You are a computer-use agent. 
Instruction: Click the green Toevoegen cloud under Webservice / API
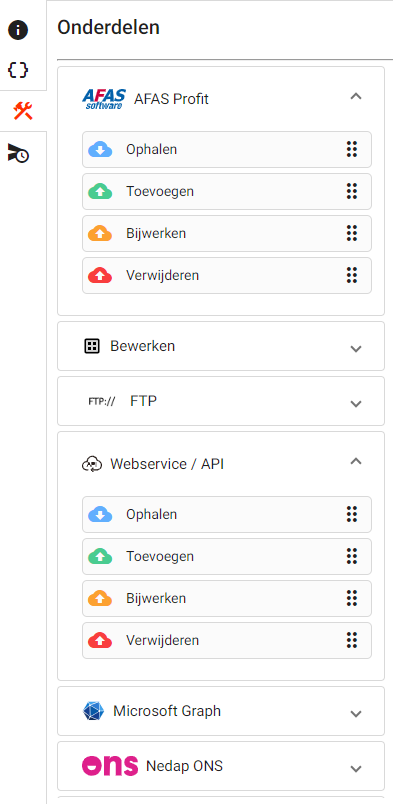(x=100, y=556)
